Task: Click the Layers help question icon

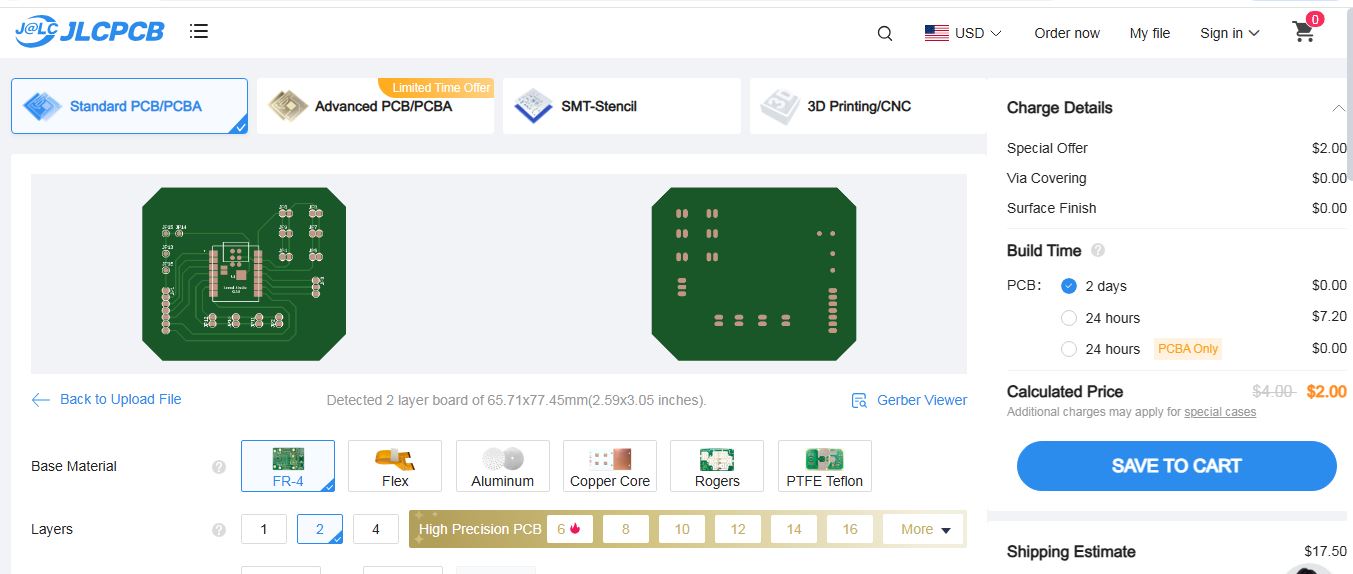Action: tap(219, 530)
